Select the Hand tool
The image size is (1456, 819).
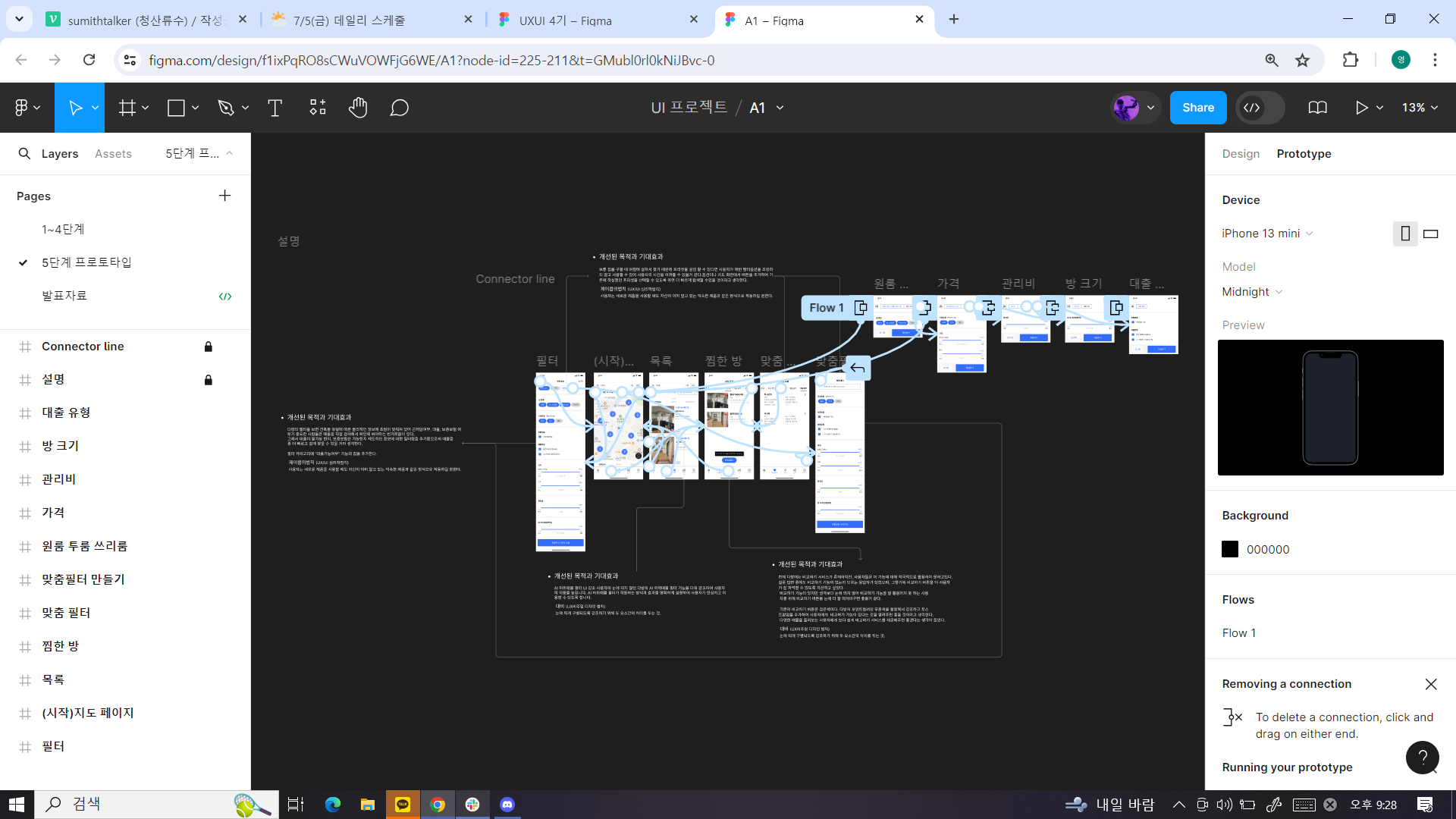click(358, 108)
